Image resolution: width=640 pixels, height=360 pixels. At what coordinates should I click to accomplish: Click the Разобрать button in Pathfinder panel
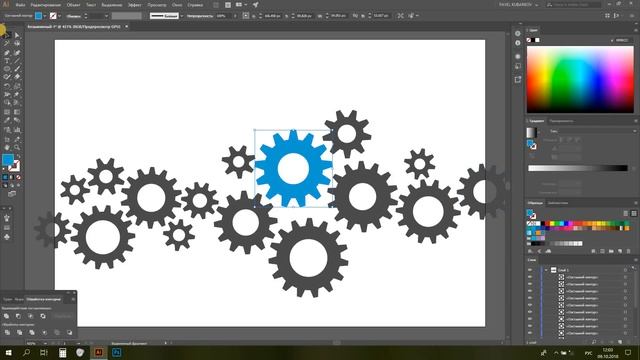coord(63,316)
